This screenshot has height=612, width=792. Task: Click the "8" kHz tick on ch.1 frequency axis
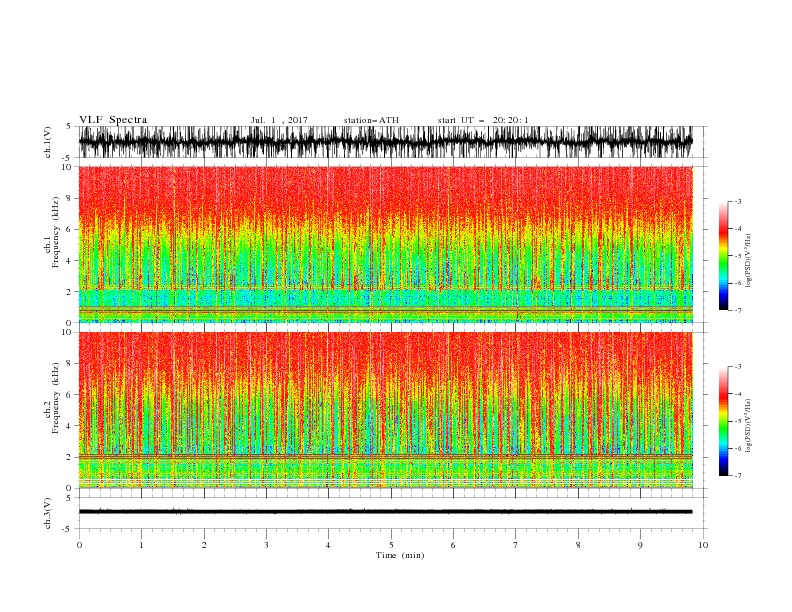[70, 198]
